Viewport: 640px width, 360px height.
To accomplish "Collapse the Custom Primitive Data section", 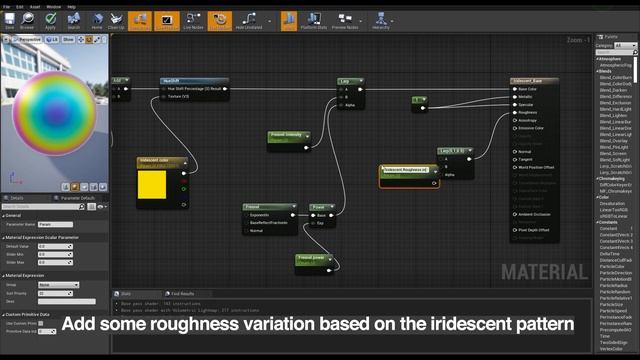I will (x=3, y=315).
